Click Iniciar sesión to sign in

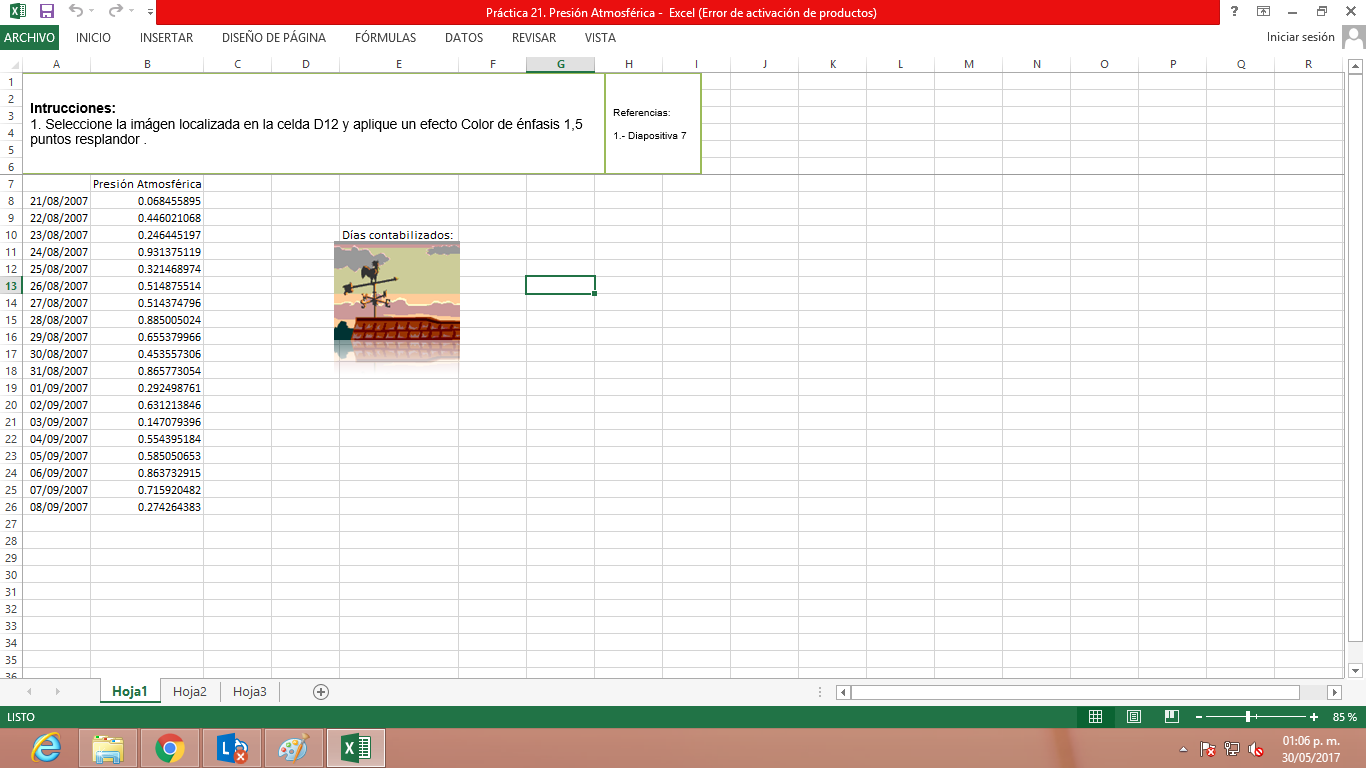[x=1300, y=37]
